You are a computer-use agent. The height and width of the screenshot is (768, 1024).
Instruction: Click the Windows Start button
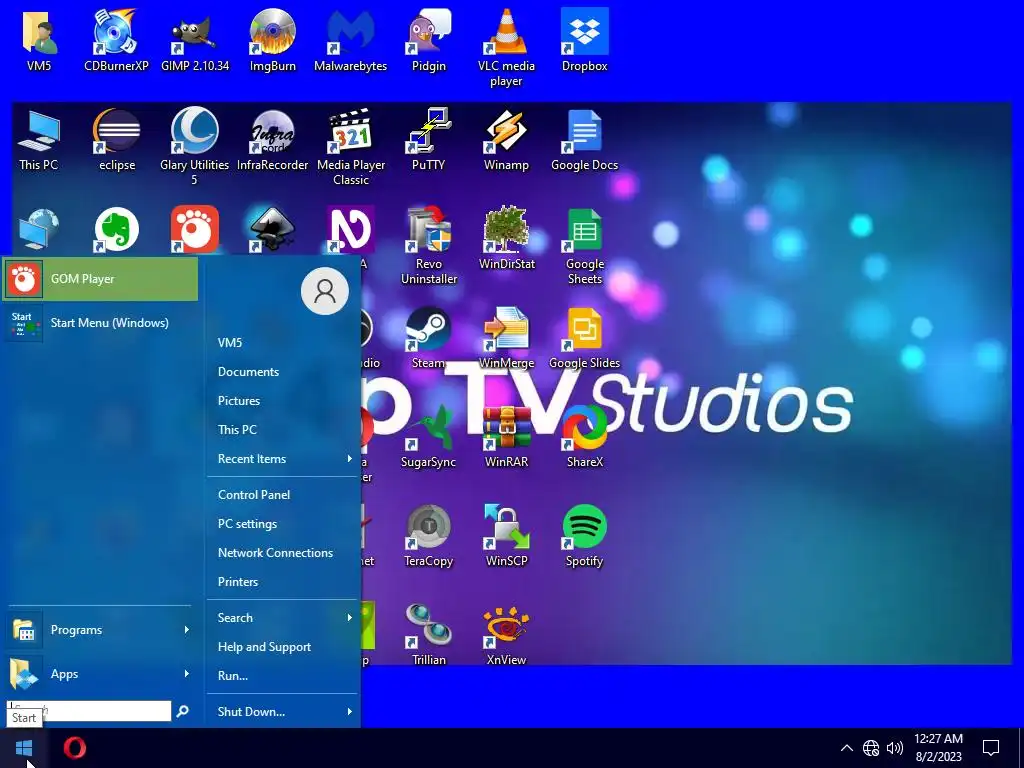click(x=24, y=748)
